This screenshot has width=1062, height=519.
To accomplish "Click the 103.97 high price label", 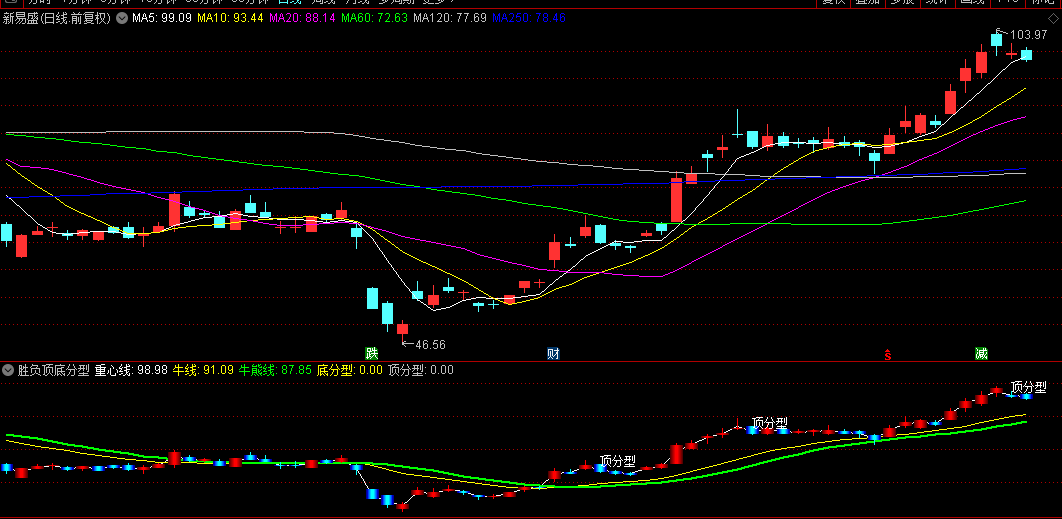I will pos(1027,35).
